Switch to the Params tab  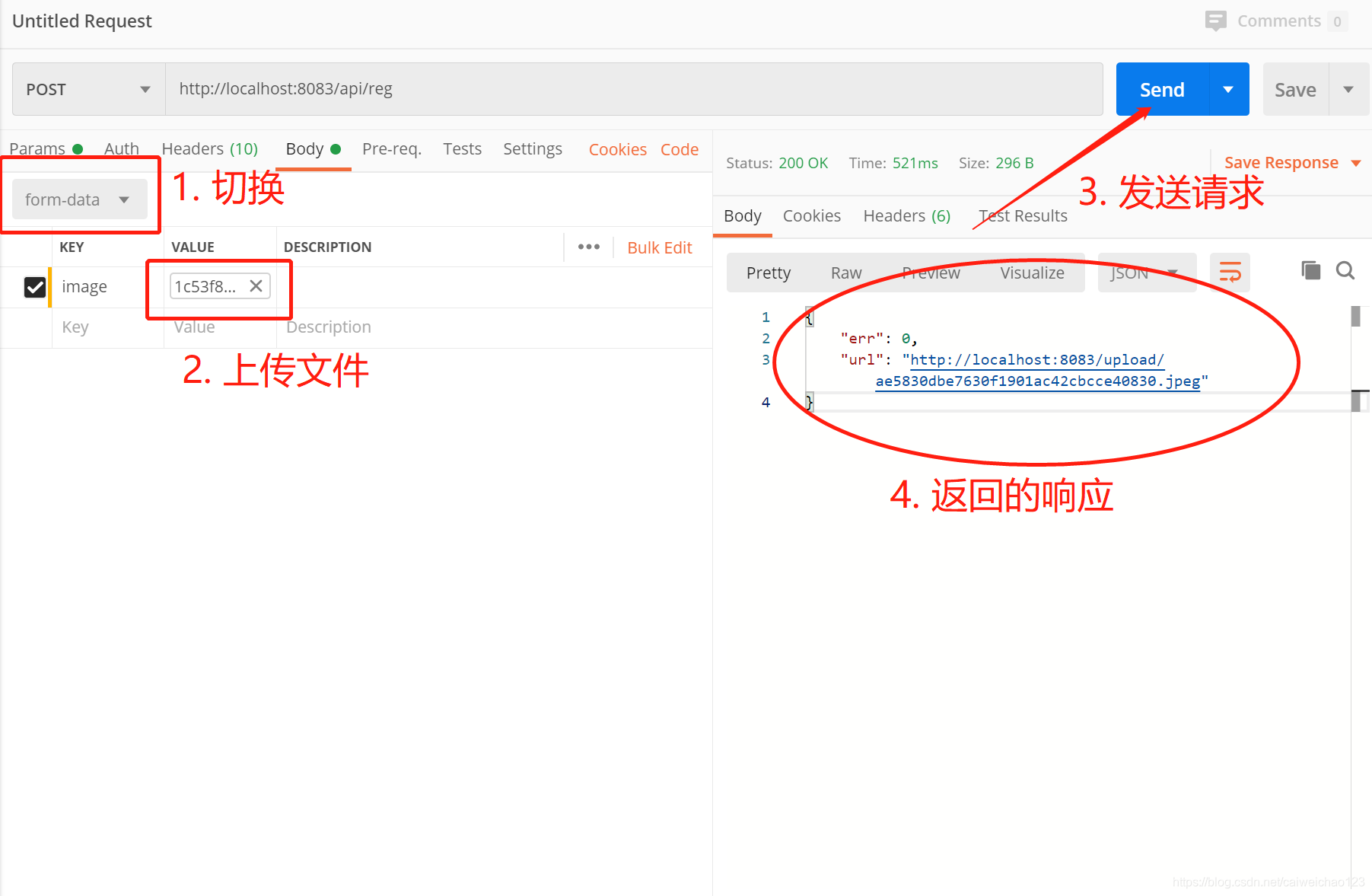click(x=46, y=149)
